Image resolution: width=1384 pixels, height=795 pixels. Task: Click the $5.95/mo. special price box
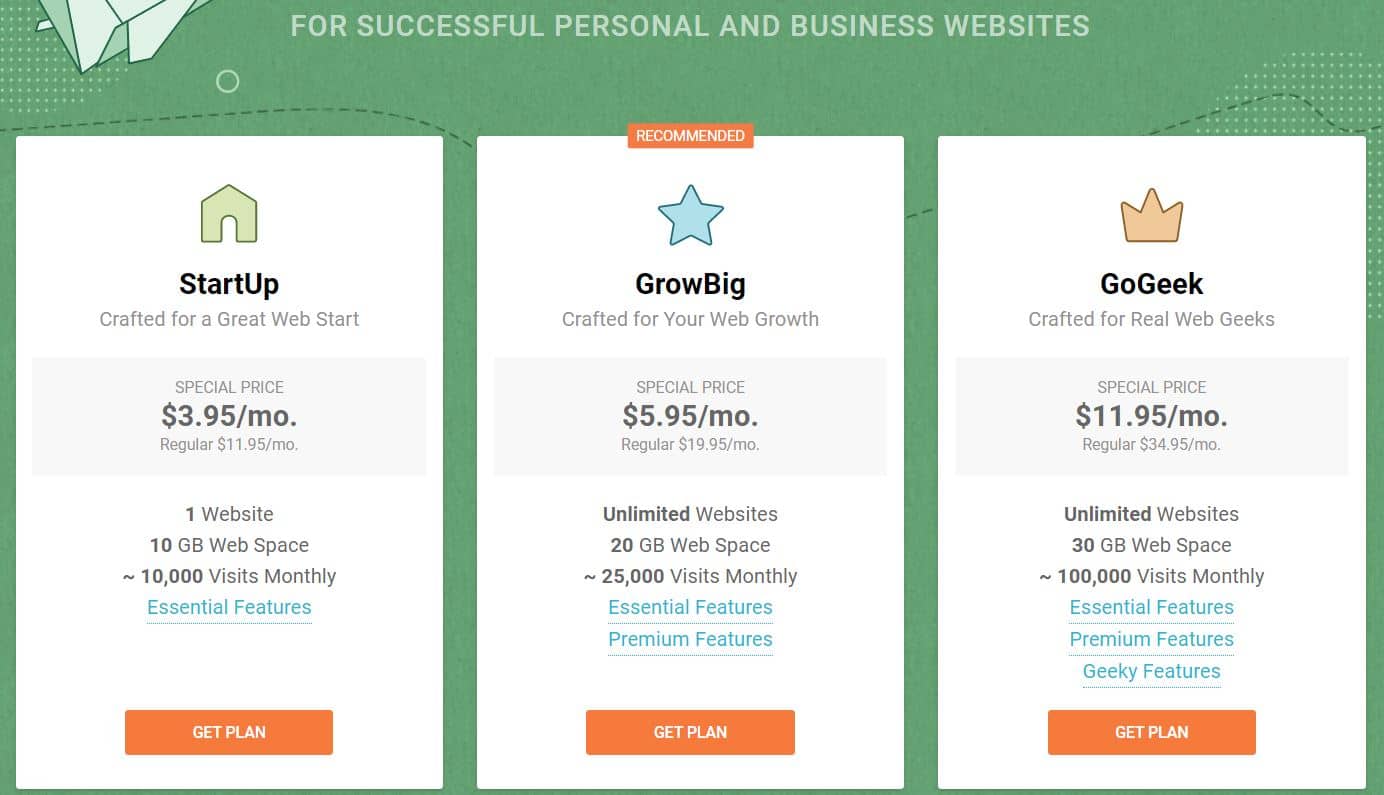690,416
